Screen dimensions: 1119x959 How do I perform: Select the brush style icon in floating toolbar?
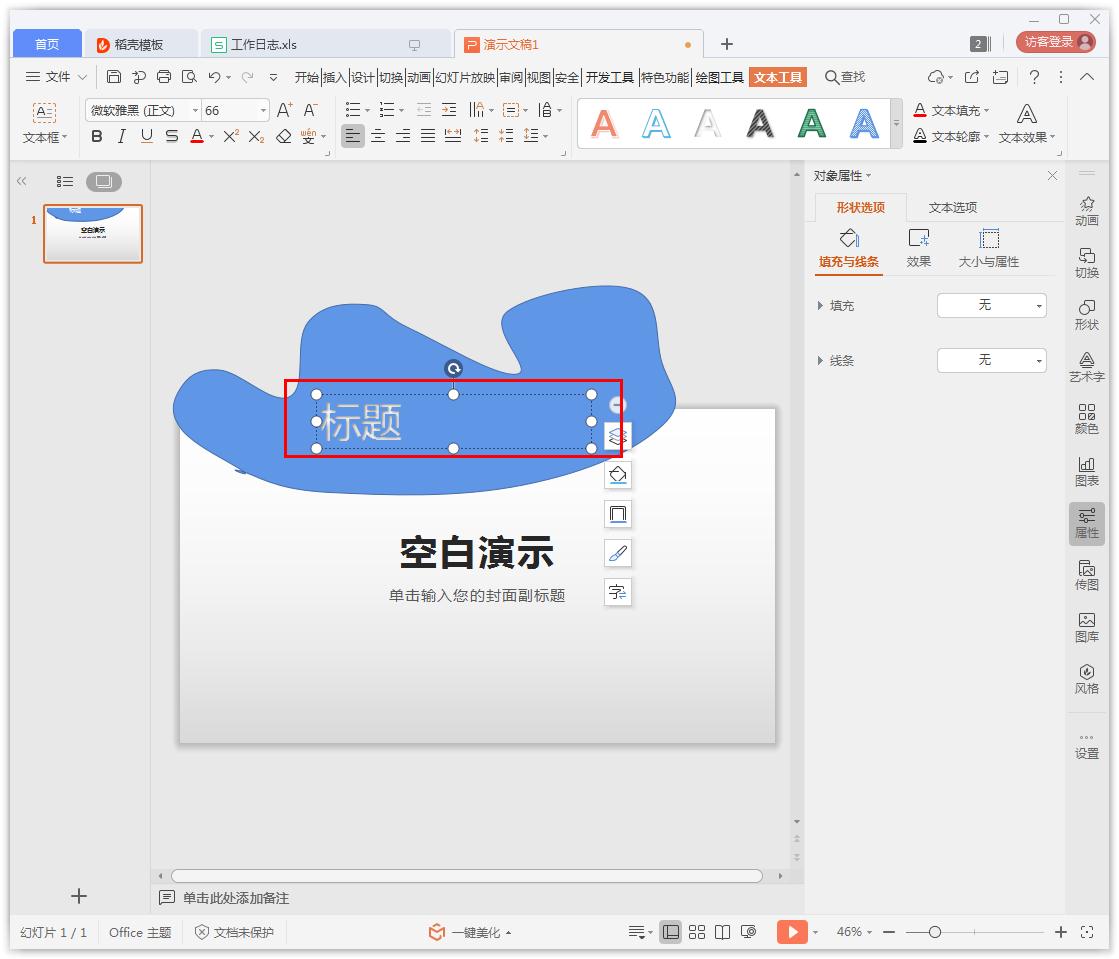tap(618, 553)
